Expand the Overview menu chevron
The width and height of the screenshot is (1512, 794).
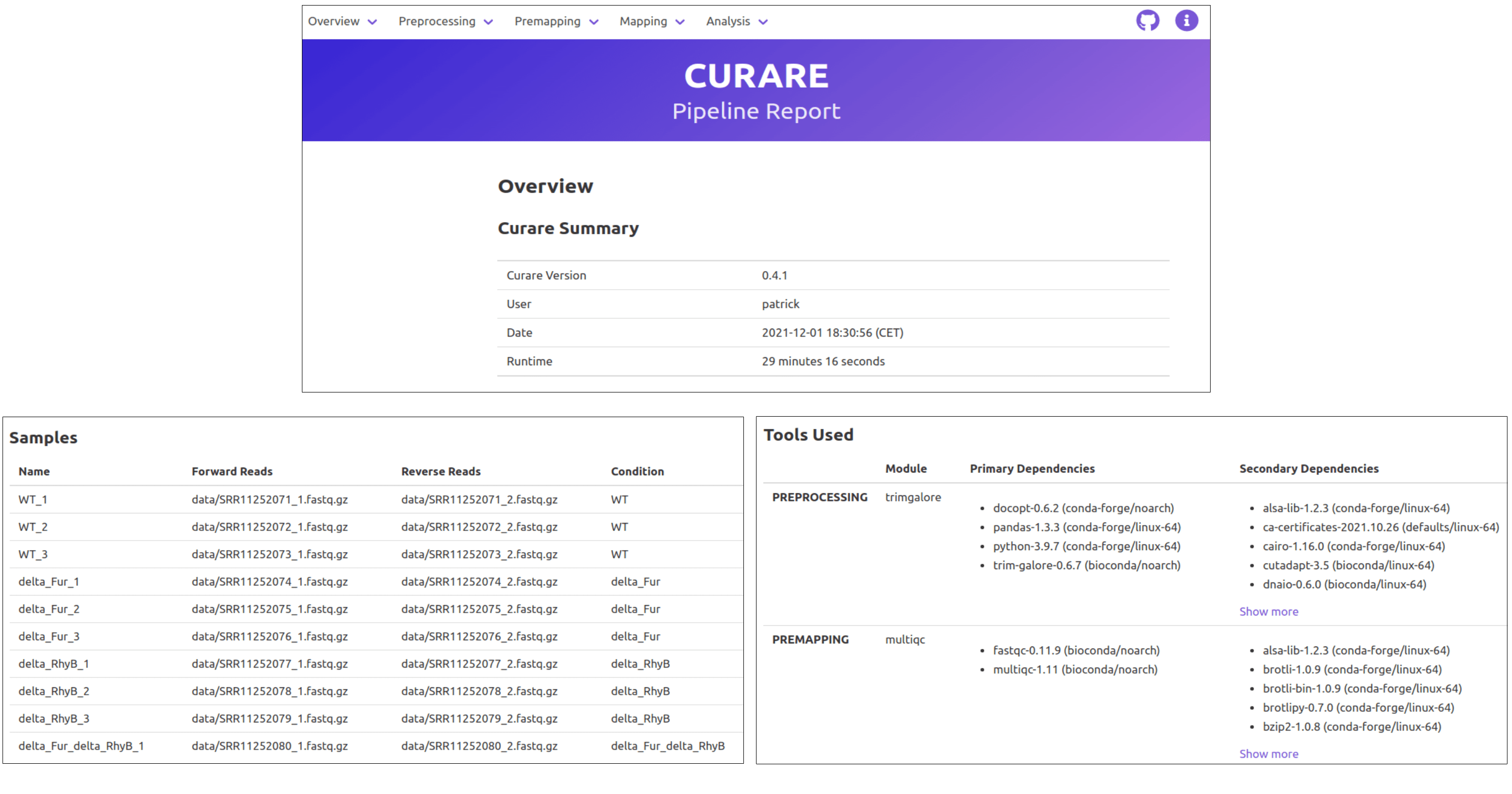point(372,22)
